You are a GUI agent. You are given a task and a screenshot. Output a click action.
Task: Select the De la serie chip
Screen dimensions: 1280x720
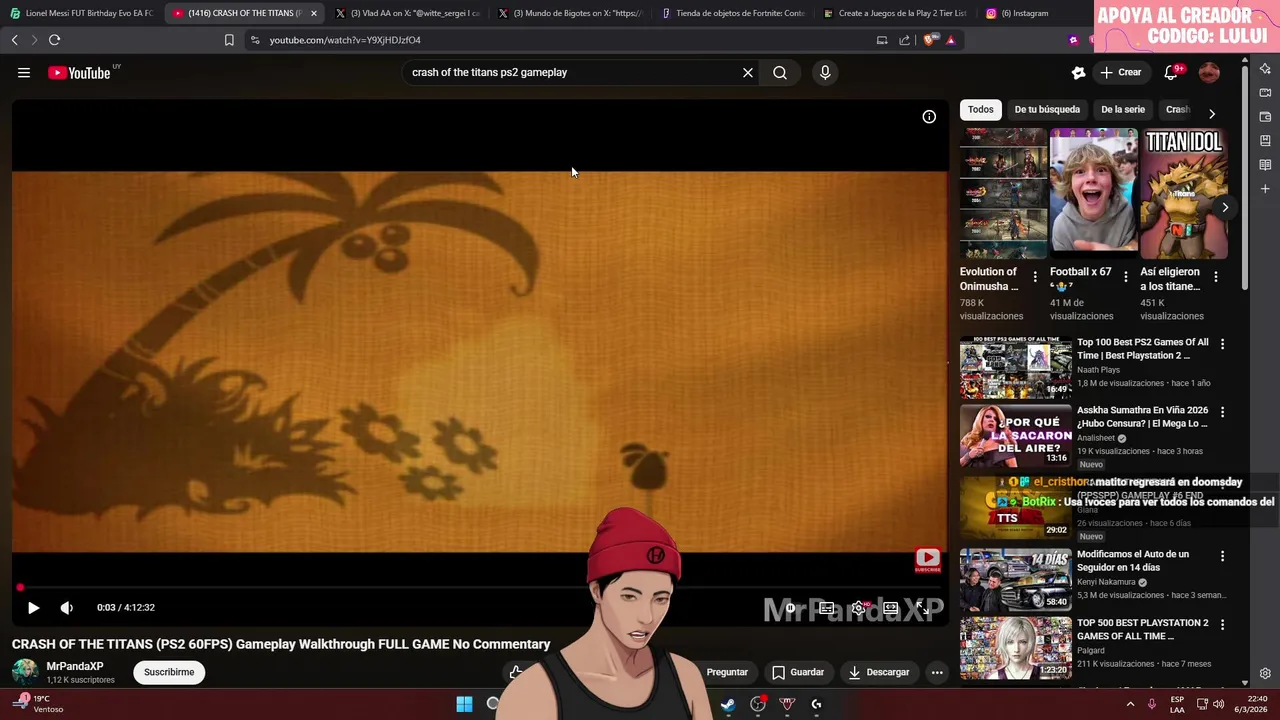pyautogui.click(x=1123, y=109)
